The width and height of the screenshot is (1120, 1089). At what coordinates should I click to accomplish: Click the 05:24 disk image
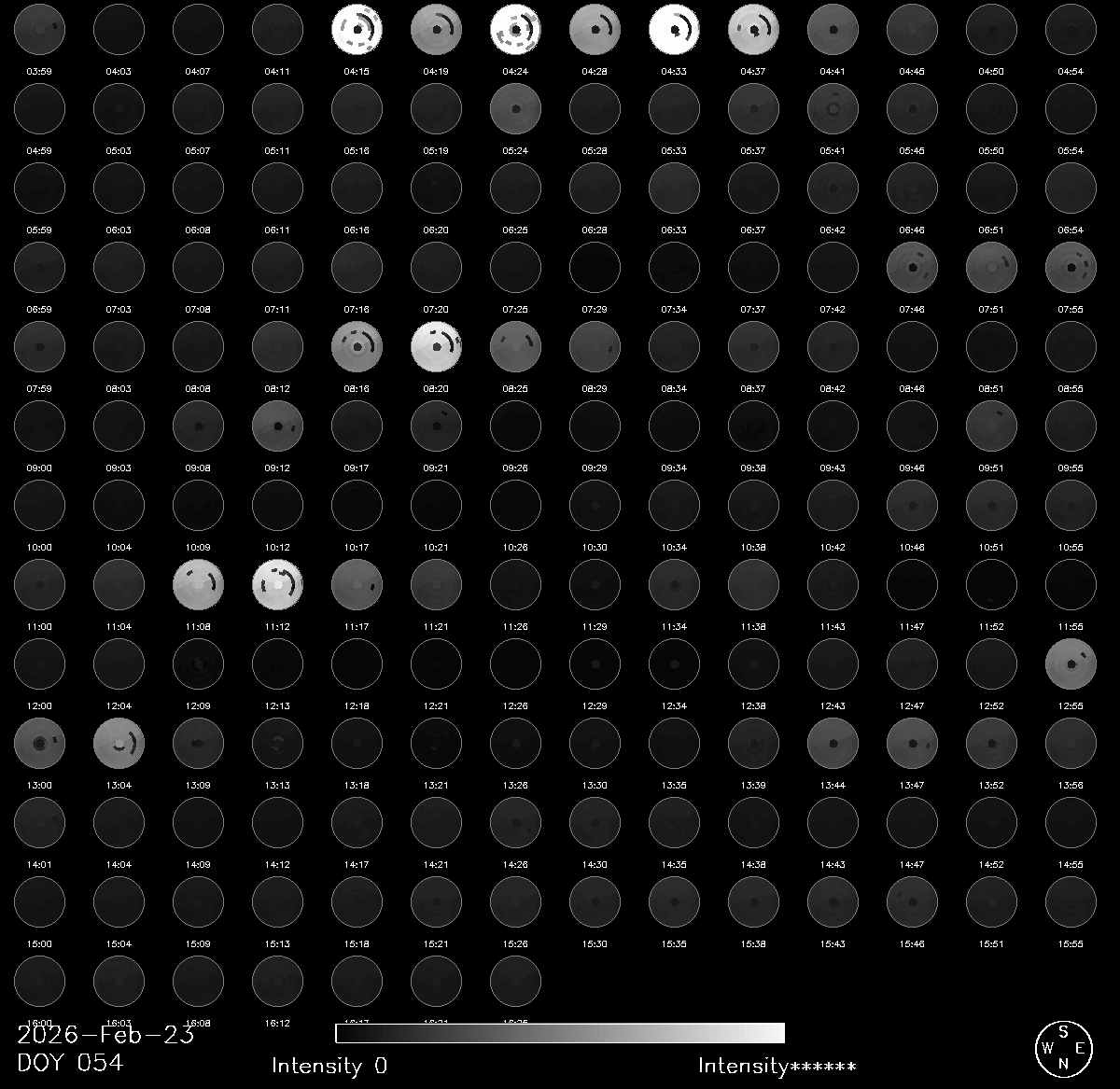(515, 107)
